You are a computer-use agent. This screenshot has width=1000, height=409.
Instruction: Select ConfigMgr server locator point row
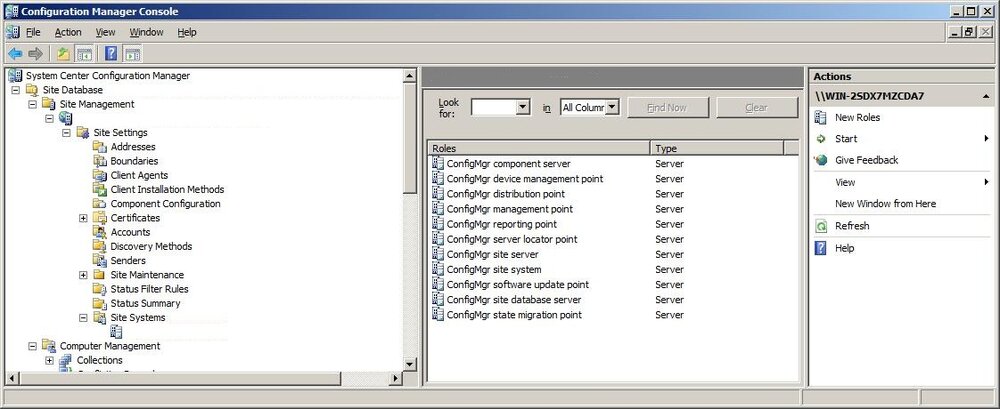[x=614, y=239]
